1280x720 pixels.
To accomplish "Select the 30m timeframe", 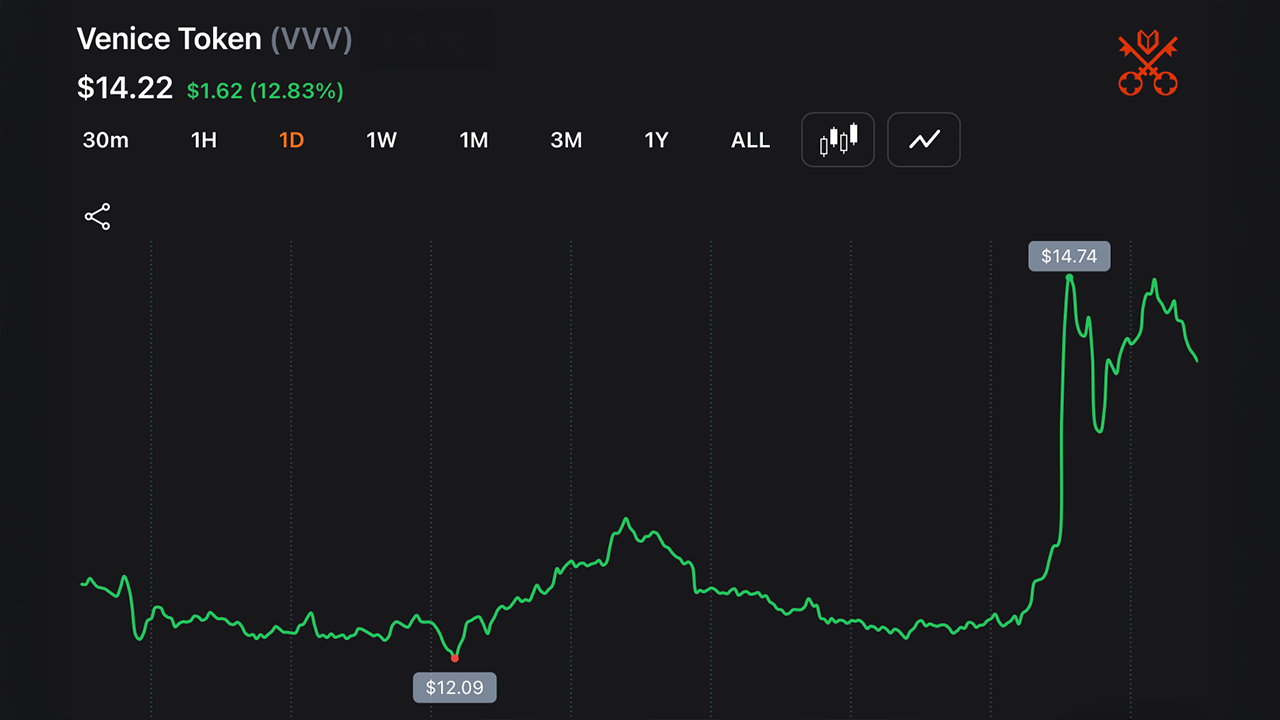I will 106,140.
